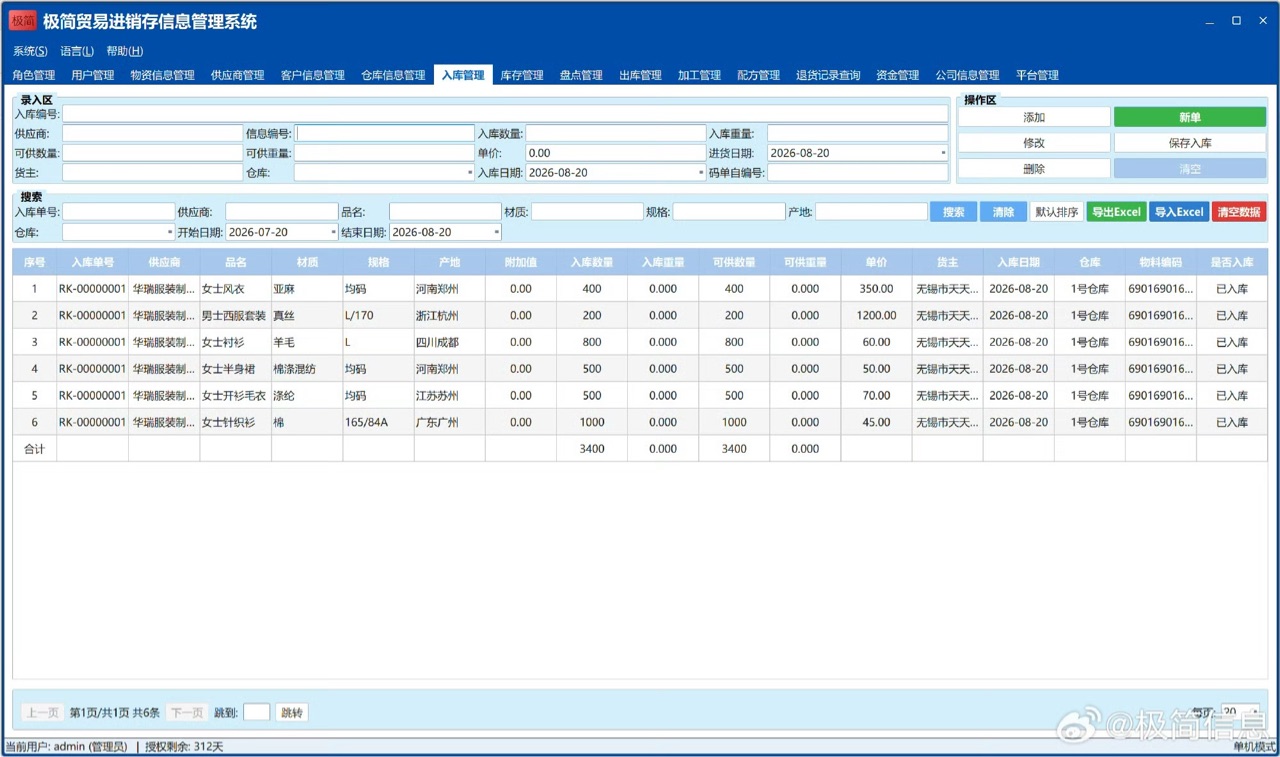Open the 帮助(H) menu

coord(125,51)
